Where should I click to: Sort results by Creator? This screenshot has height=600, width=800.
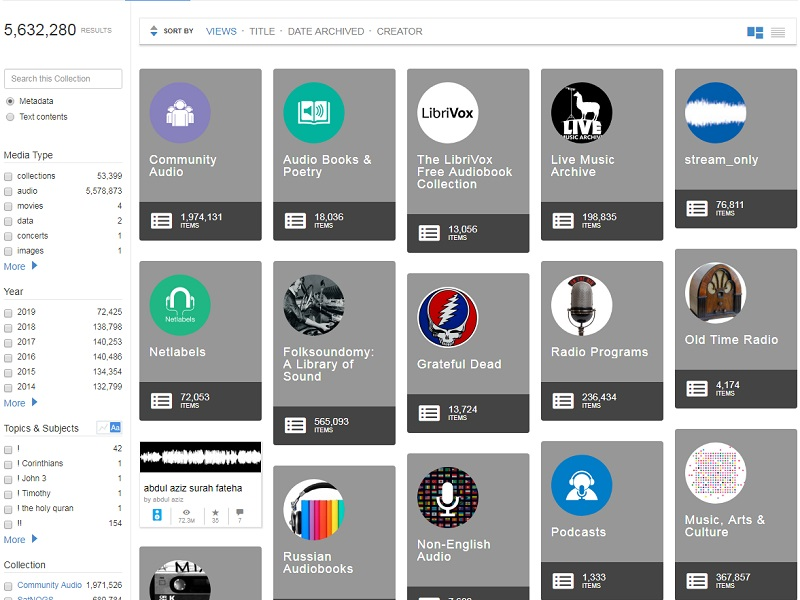pos(399,32)
